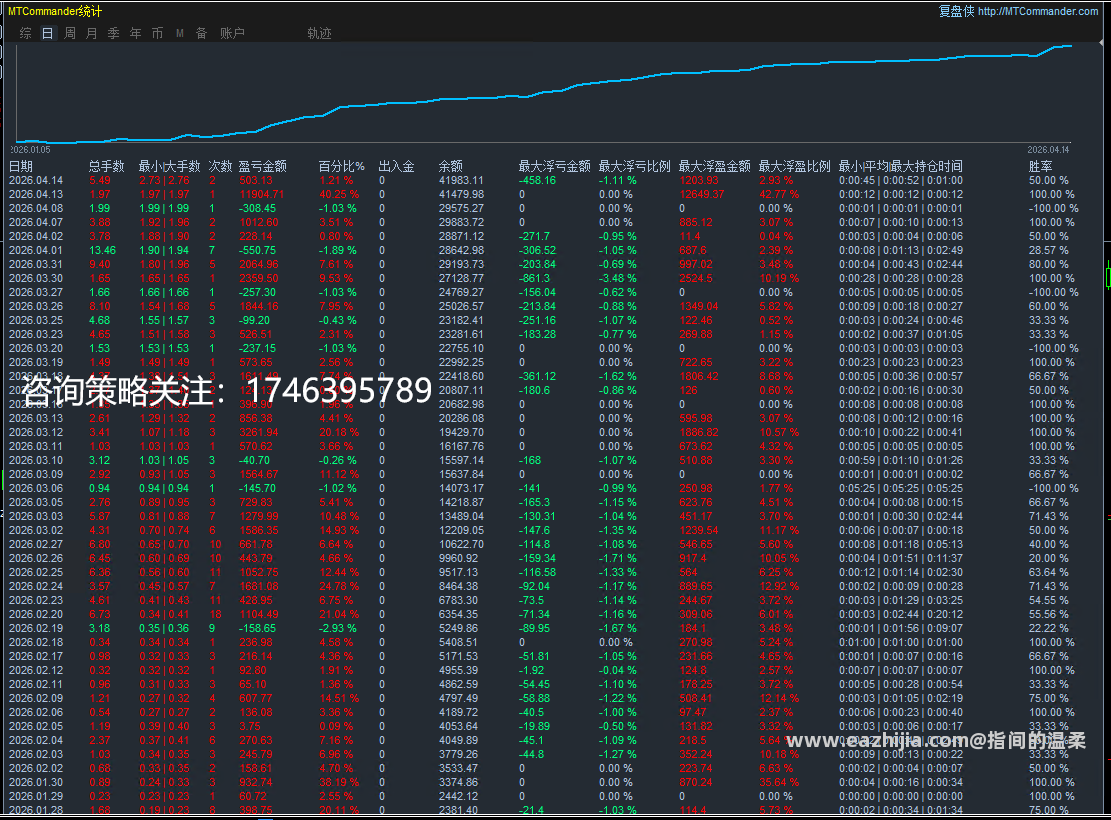Click the chart end date label 2026.04.14
This screenshot has width=1111, height=820.
1048,150
